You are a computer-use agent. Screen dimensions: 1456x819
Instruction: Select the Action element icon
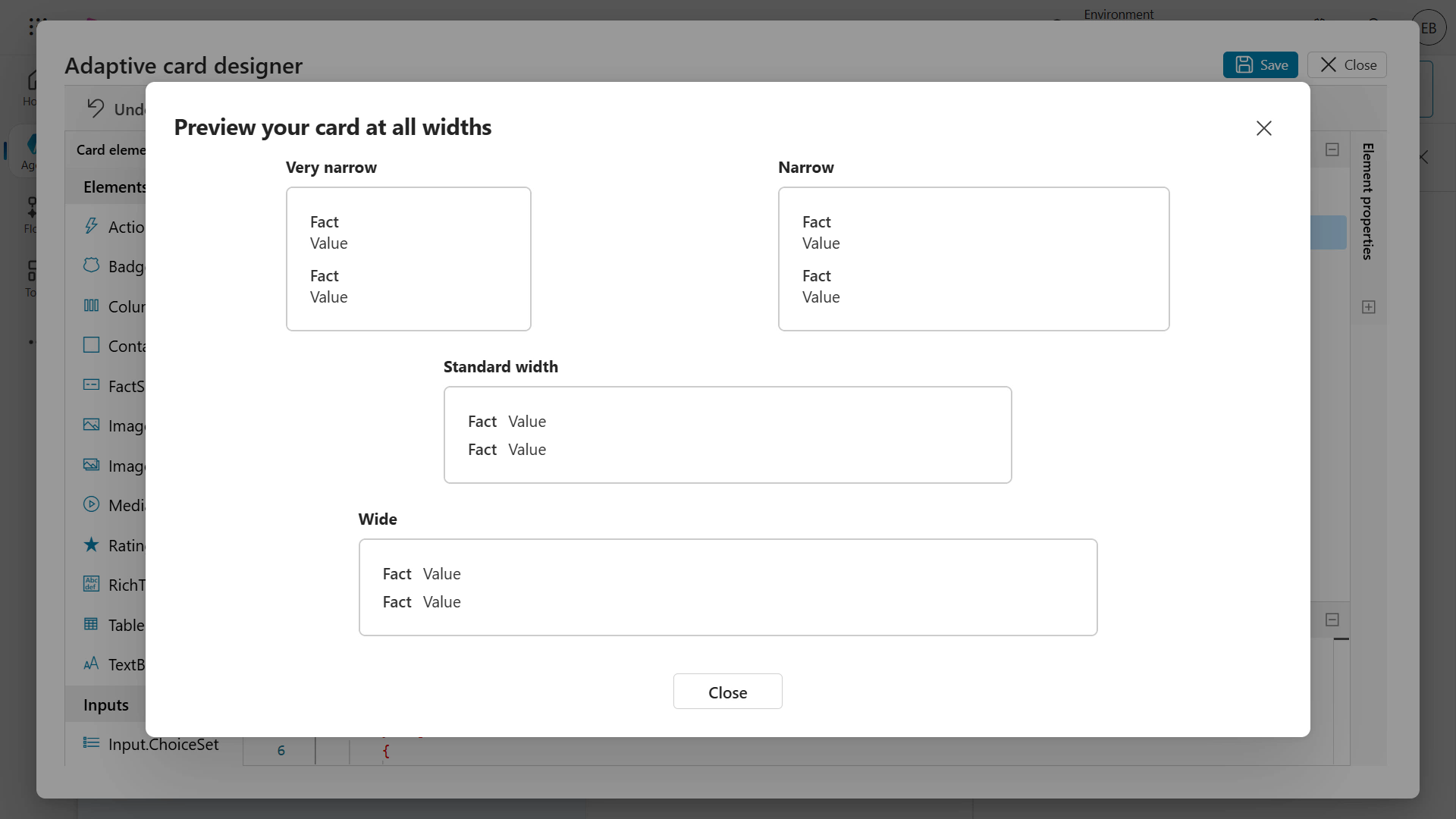[x=92, y=226]
